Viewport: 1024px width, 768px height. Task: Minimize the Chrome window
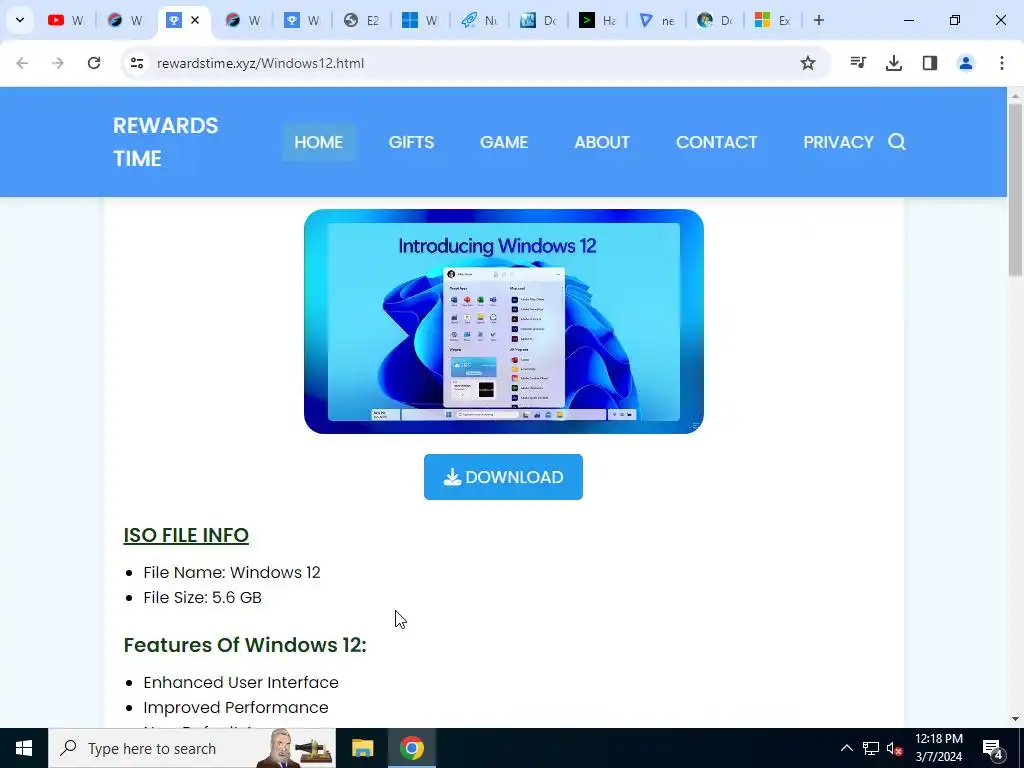pyautogui.click(x=908, y=20)
